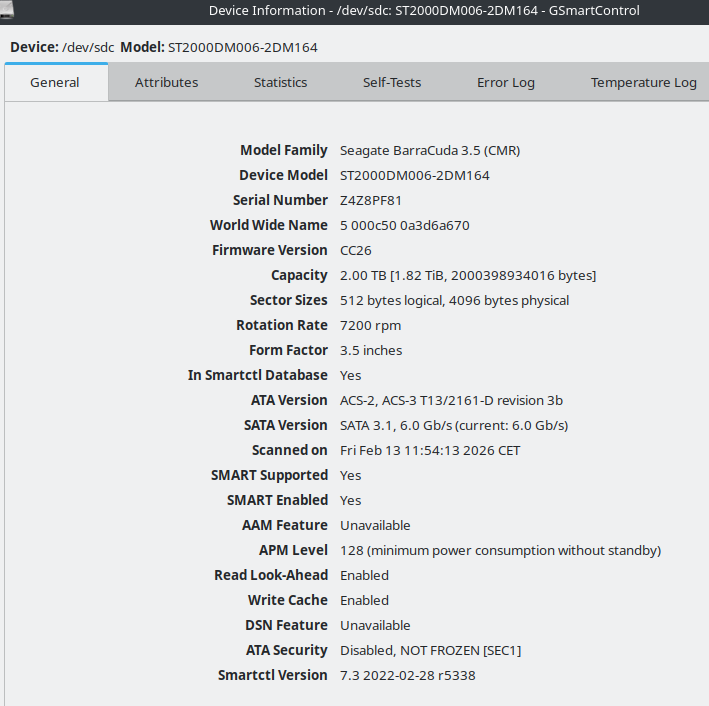Click the Serial Number label
Viewport: 709px width, 706px height.
(x=280, y=200)
